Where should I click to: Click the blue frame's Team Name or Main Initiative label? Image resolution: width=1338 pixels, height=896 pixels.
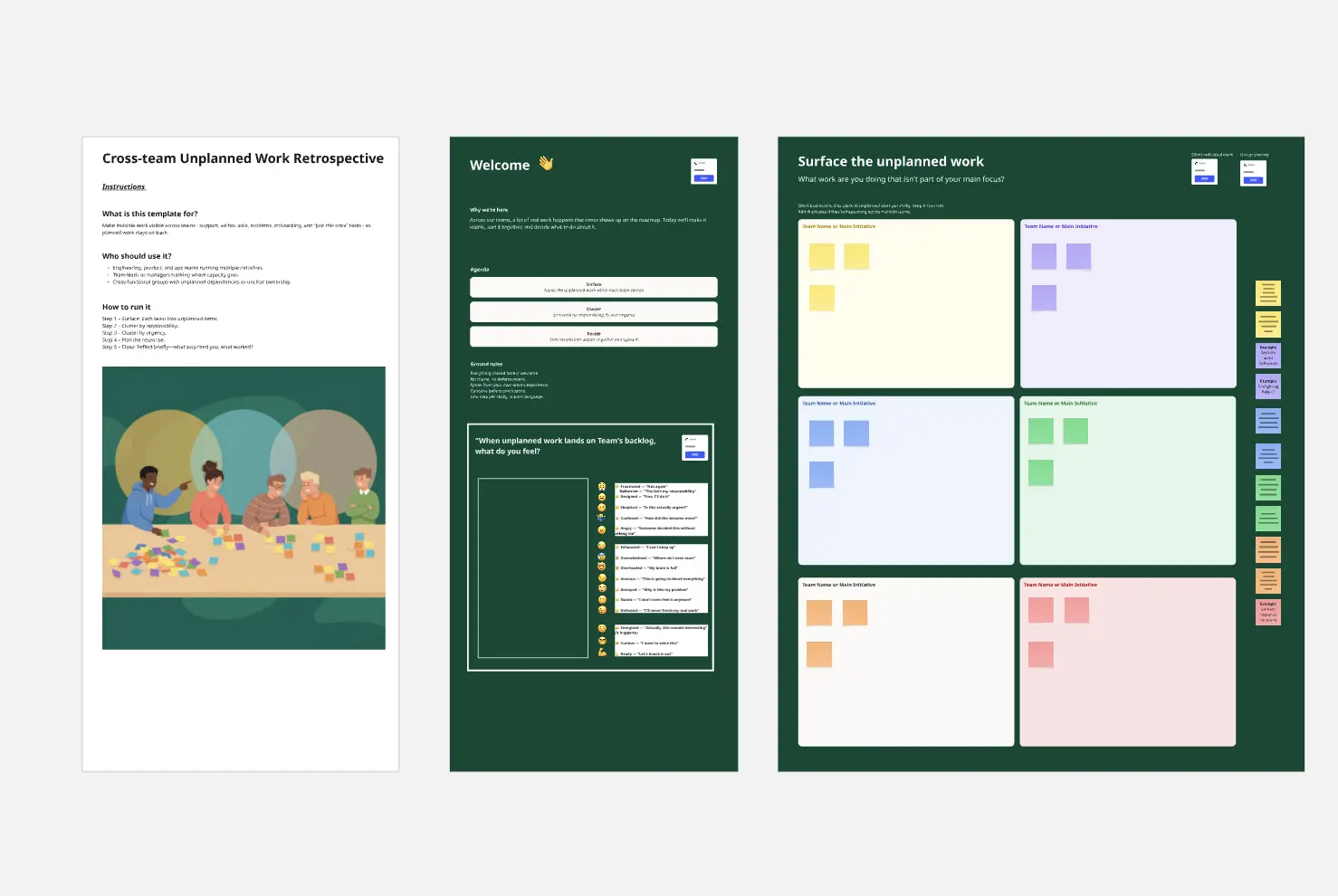839,404
